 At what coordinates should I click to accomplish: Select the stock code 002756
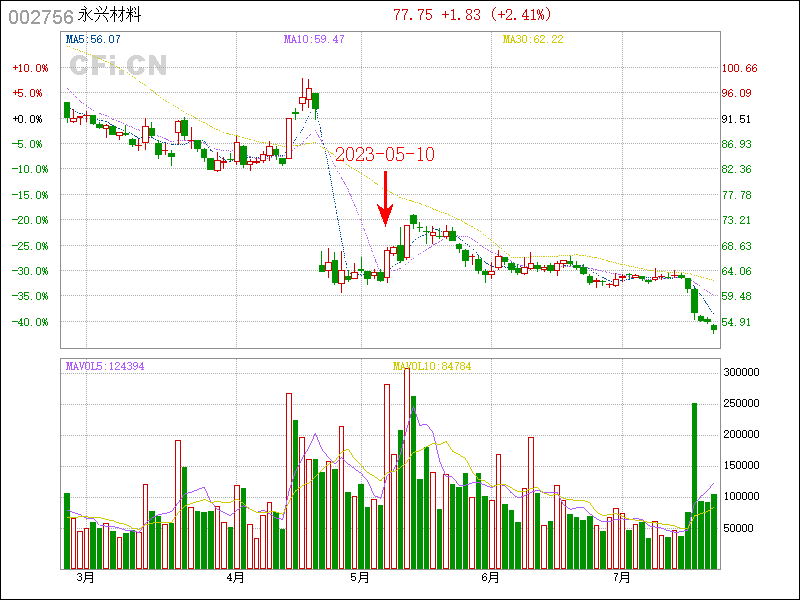(x=36, y=14)
